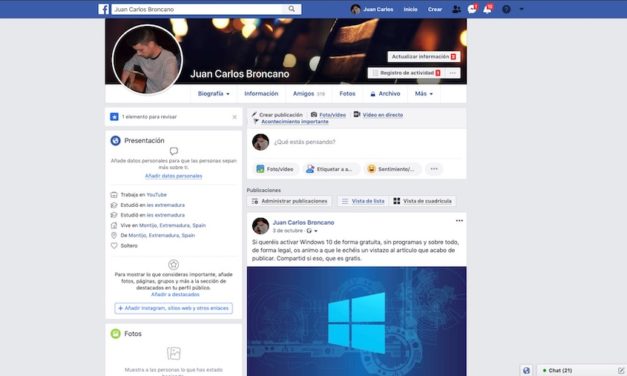Click post date '3 de octubre'
The height and width of the screenshot is (376, 627).
click(x=288, y=231)
